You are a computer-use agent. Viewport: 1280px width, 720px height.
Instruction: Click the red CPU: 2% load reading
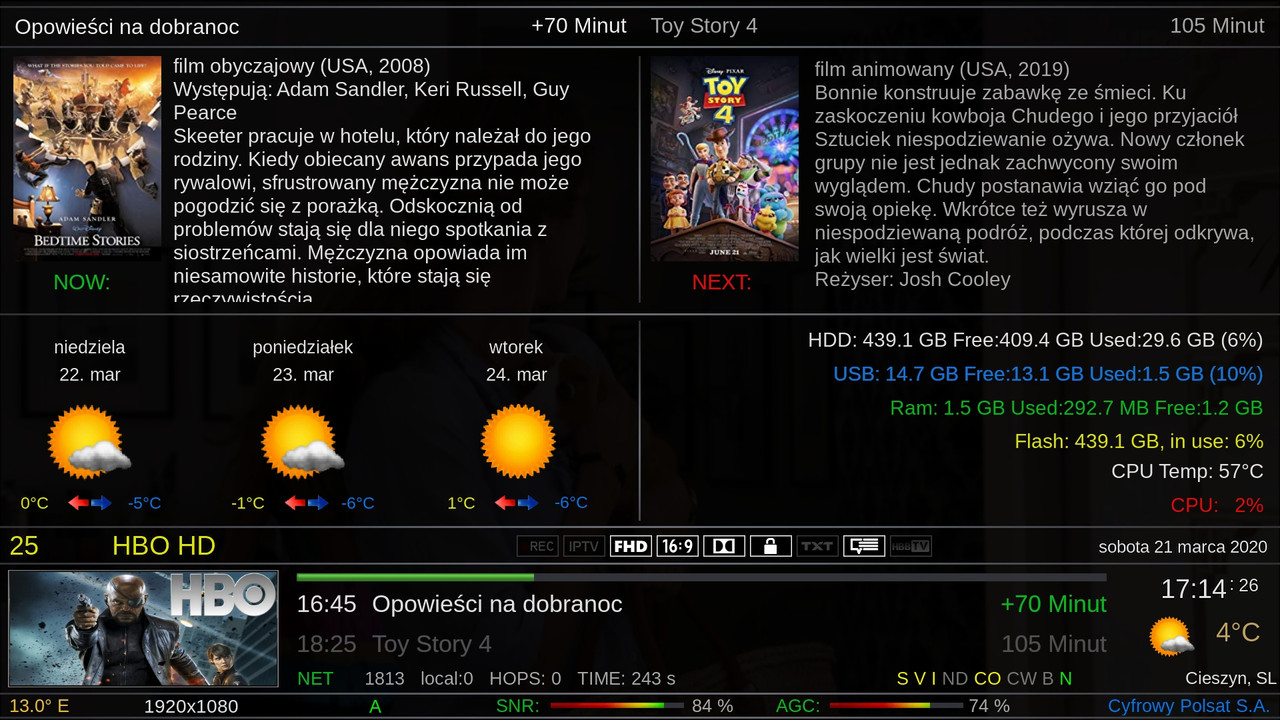(1217, 505)
